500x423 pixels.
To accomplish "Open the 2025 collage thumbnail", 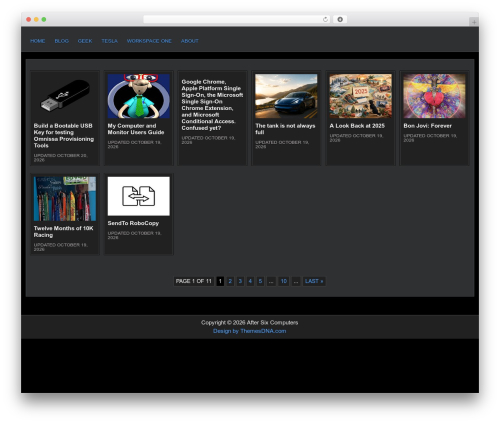I will click(x=360, y=96).
